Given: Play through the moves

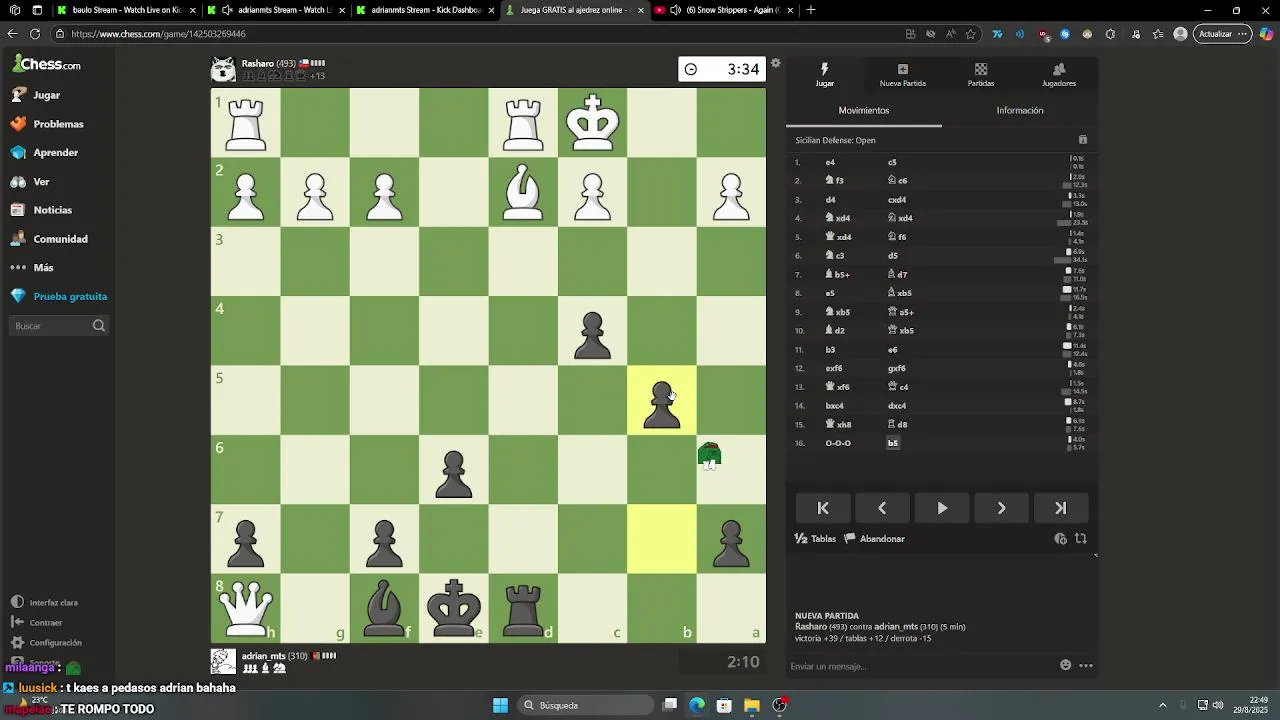Looking at the screenshot, I should tap(942, 508).
